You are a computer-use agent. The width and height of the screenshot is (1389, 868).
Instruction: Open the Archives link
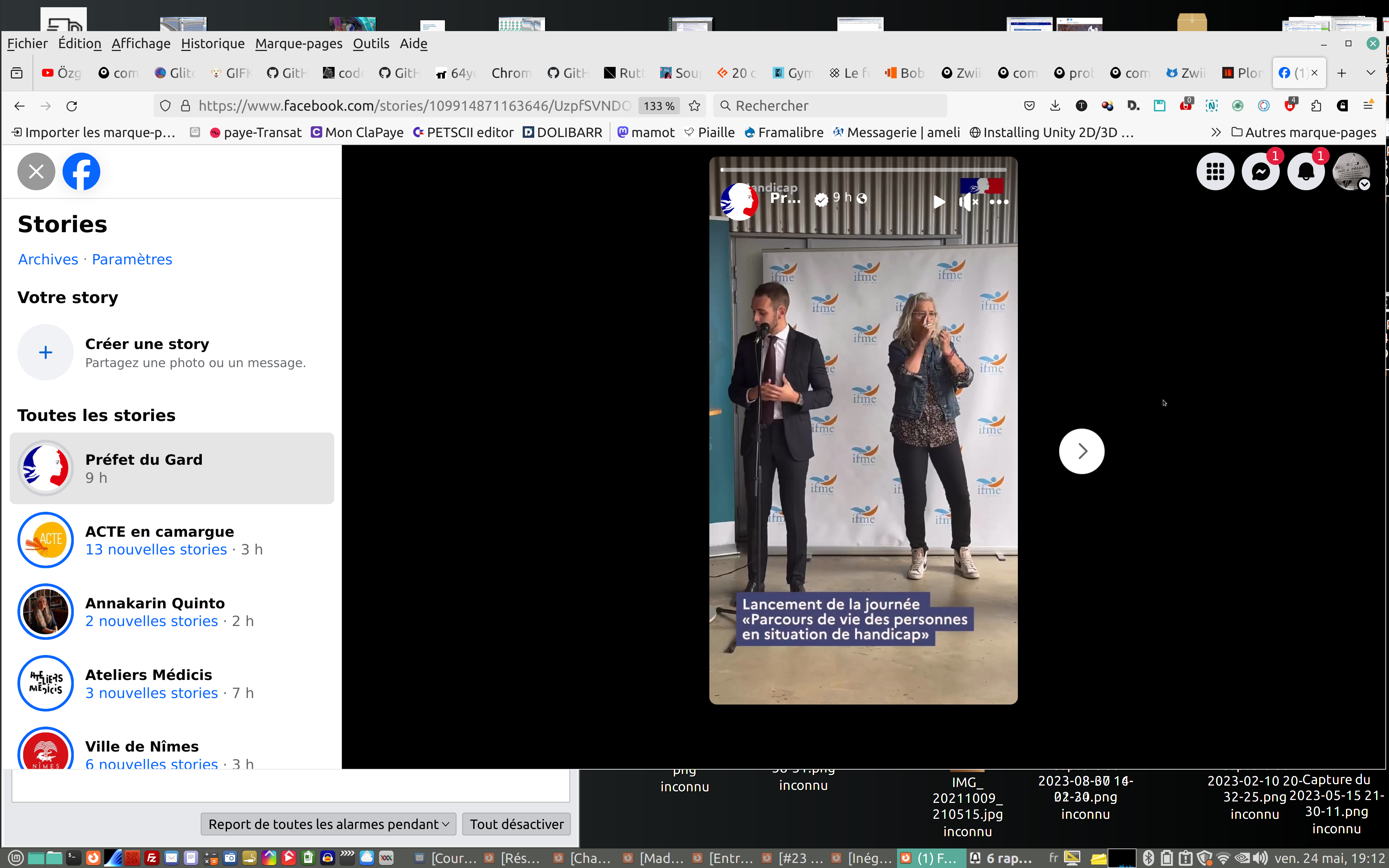pyautogui.click(x=48, y=259)
